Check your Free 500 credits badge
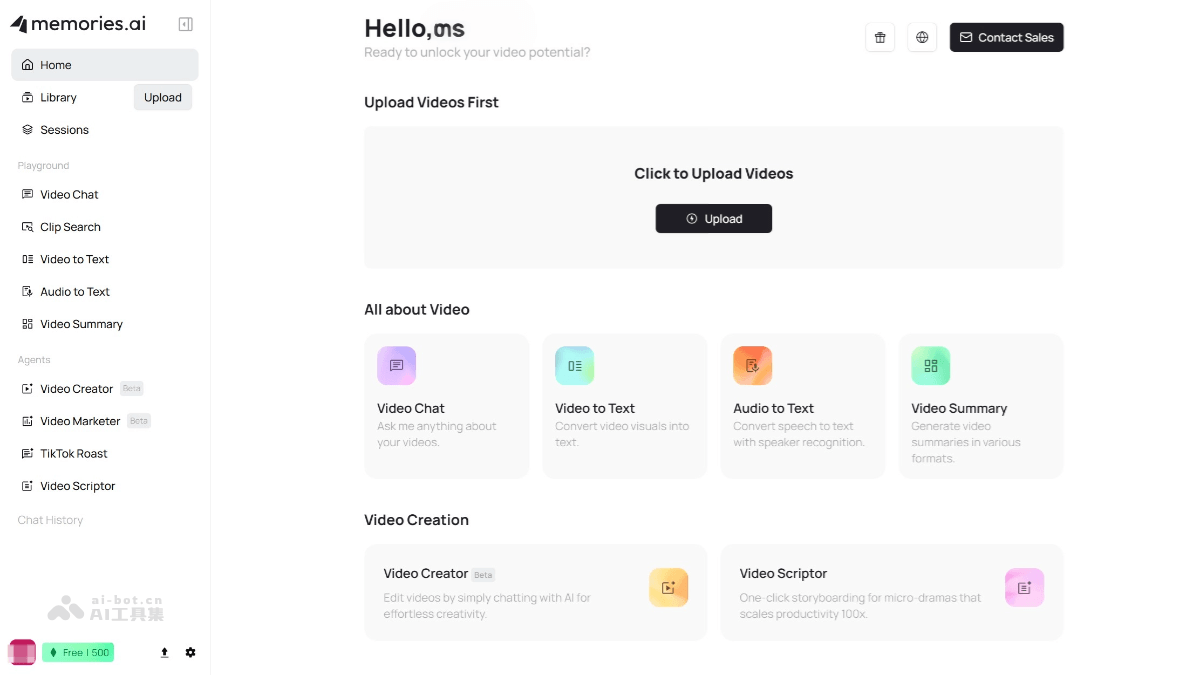Screen dimensions: 1200x675 point(78,652)
